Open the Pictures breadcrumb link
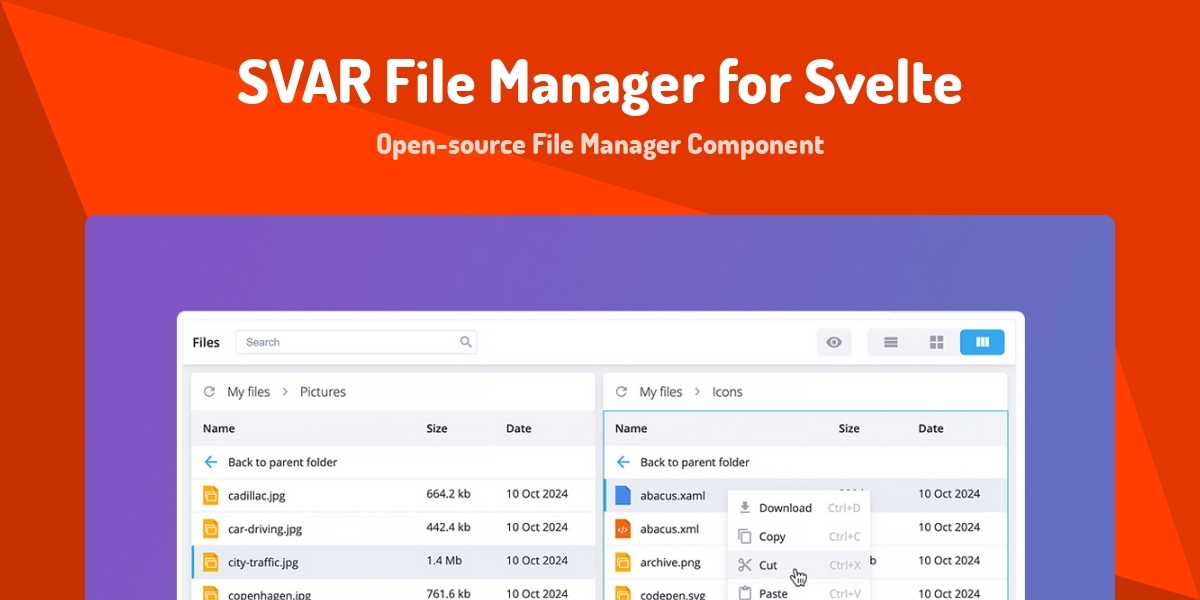This screenshot has height=600, width=1200. pyautogui.click(x=322, y=391)
